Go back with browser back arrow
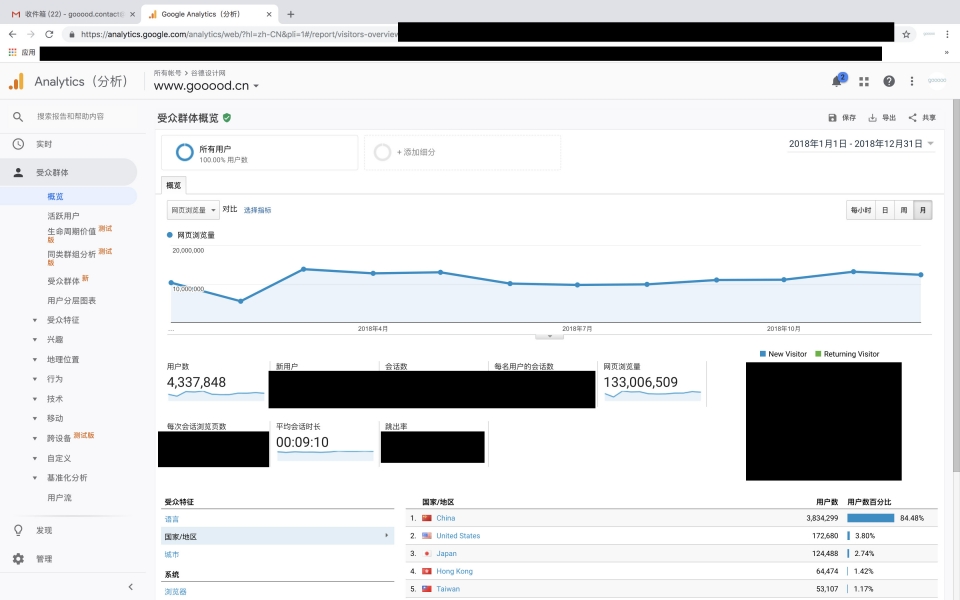The height and width of the screenshot is (600, 960). point(12,34)
